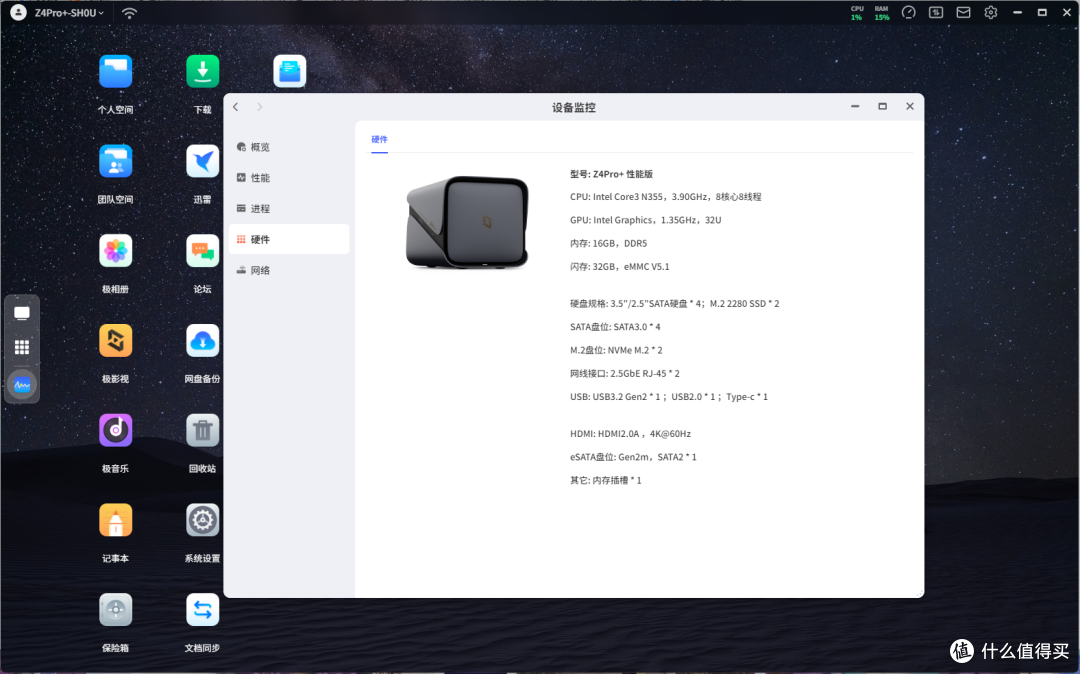Viewport: 1080px width, 674px height.
Task: Open the 保险箱 safe box app
Action: click(115, 610)
